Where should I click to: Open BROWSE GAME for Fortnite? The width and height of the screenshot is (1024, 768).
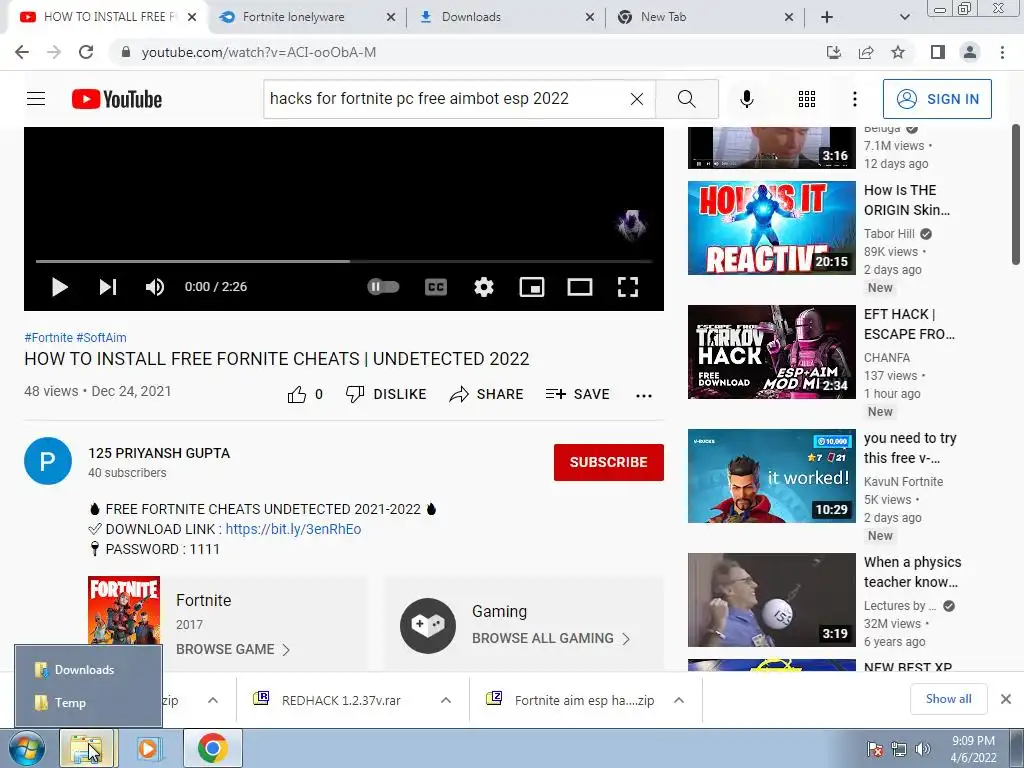(232, 649)
